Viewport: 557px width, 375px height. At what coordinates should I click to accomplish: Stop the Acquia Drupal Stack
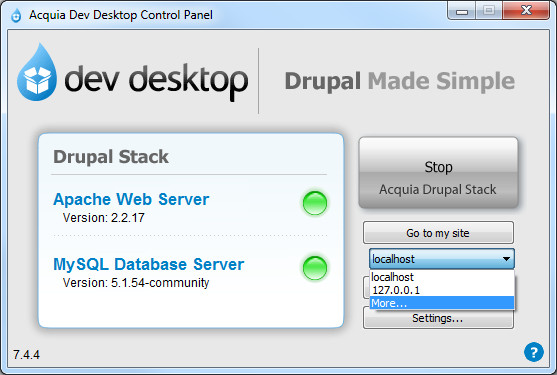coord(438,173)
